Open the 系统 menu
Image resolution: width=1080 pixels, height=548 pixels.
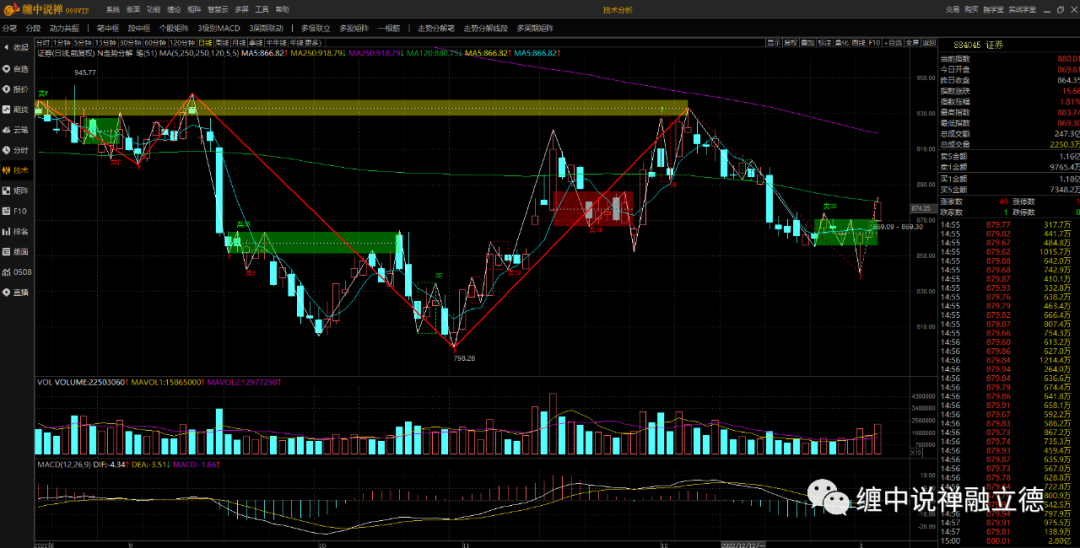pyautogui.click(x=113, y=10)
